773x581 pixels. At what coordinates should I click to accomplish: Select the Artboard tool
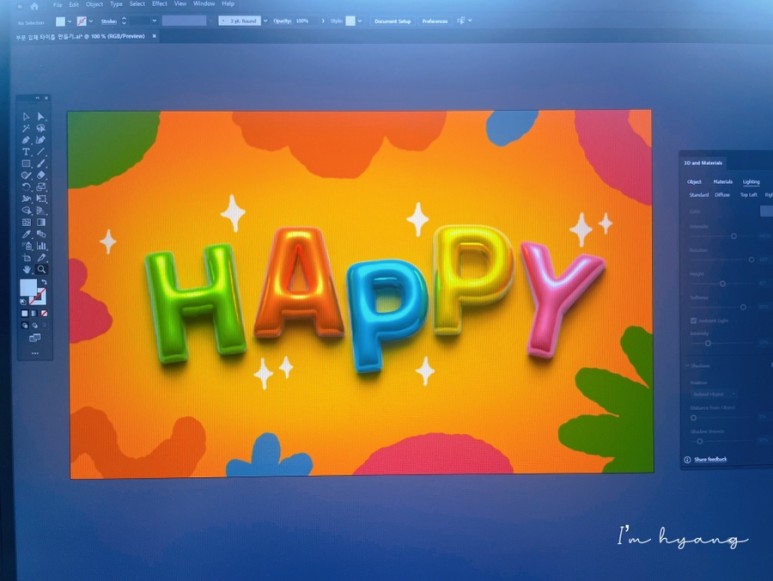[26, 258]
